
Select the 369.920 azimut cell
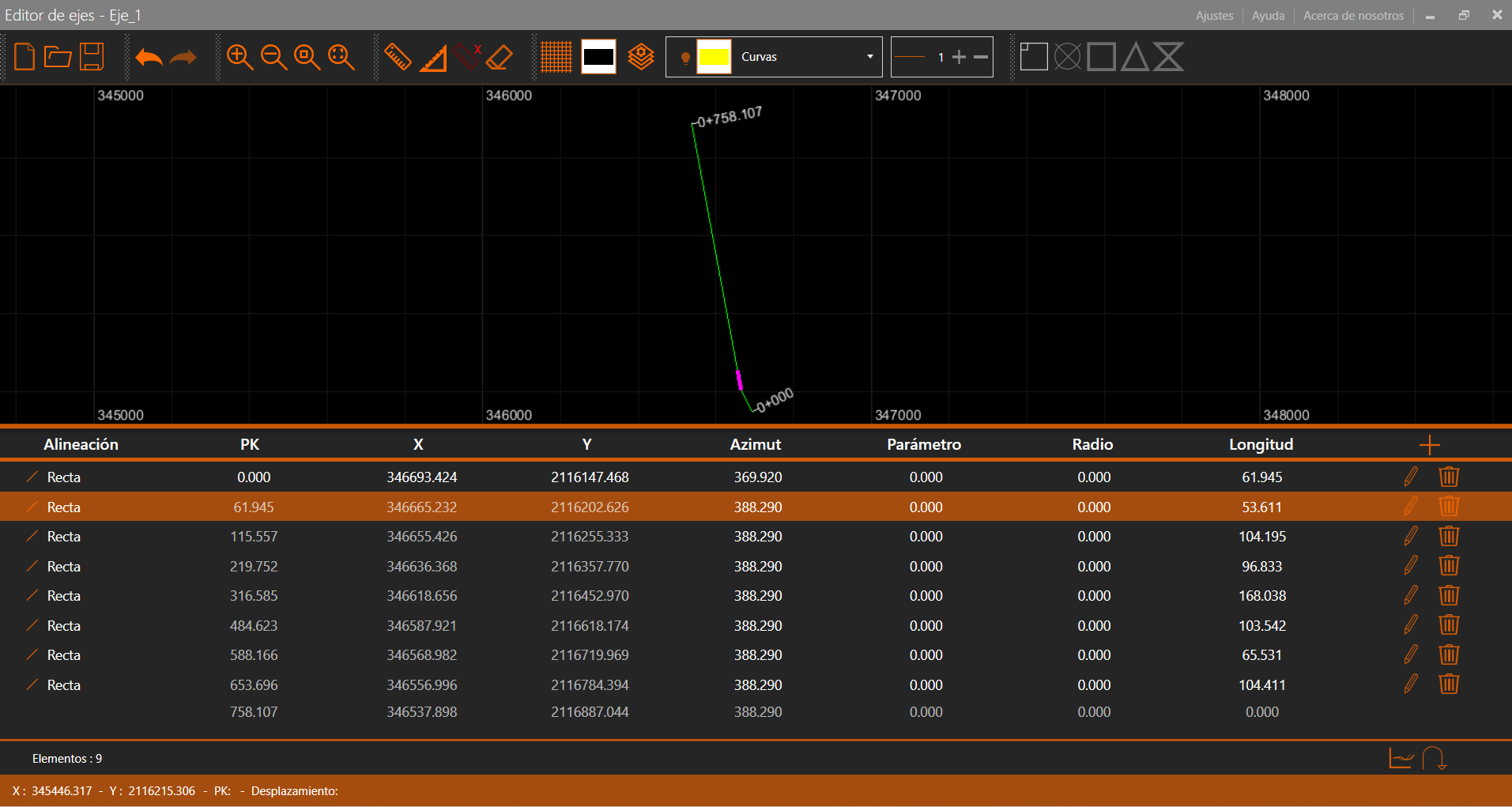click(758, 477)
